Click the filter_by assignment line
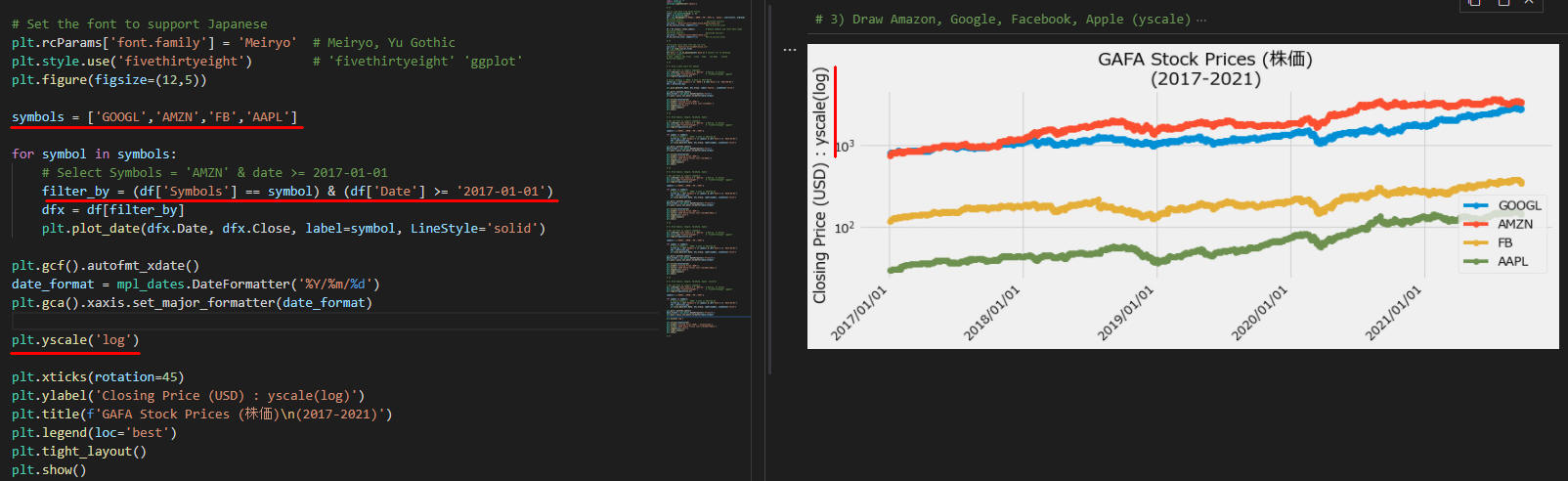Viewport: 1568px width, 481px height. click(x=297, y=191)
